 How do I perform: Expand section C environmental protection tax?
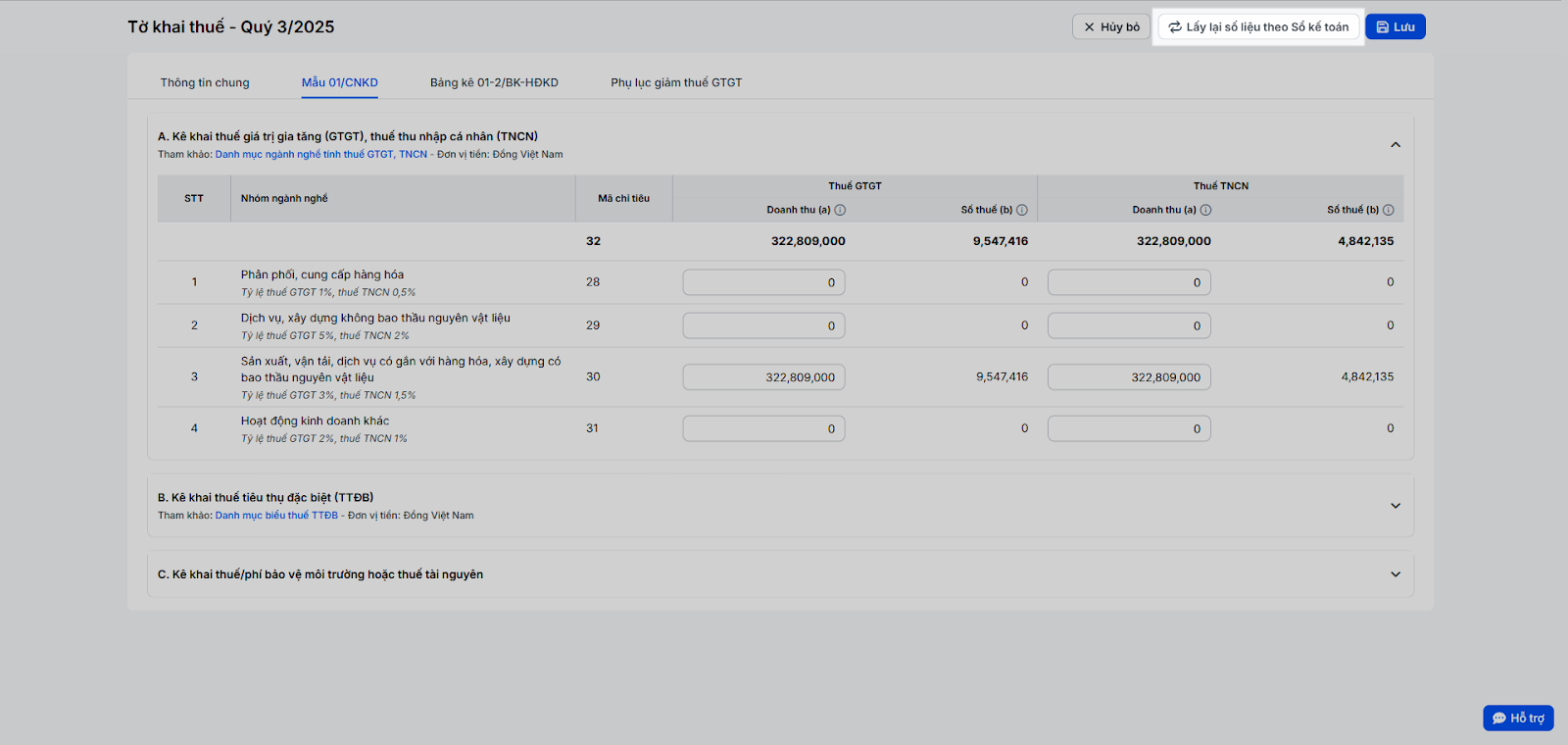pos(1396,574)
